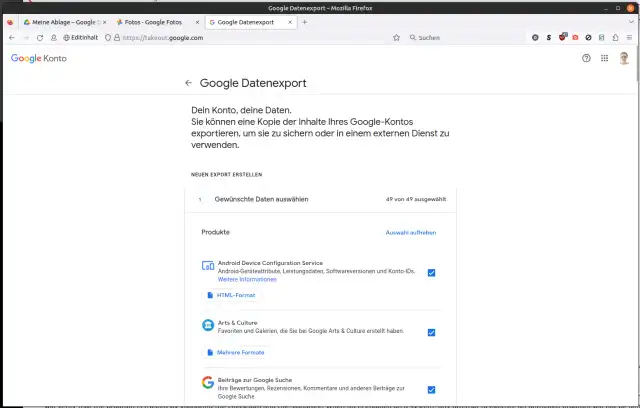Viewport: 640px width, 408px height.
Task: Open a new tab with the plus button
Action: pos(305,21)
